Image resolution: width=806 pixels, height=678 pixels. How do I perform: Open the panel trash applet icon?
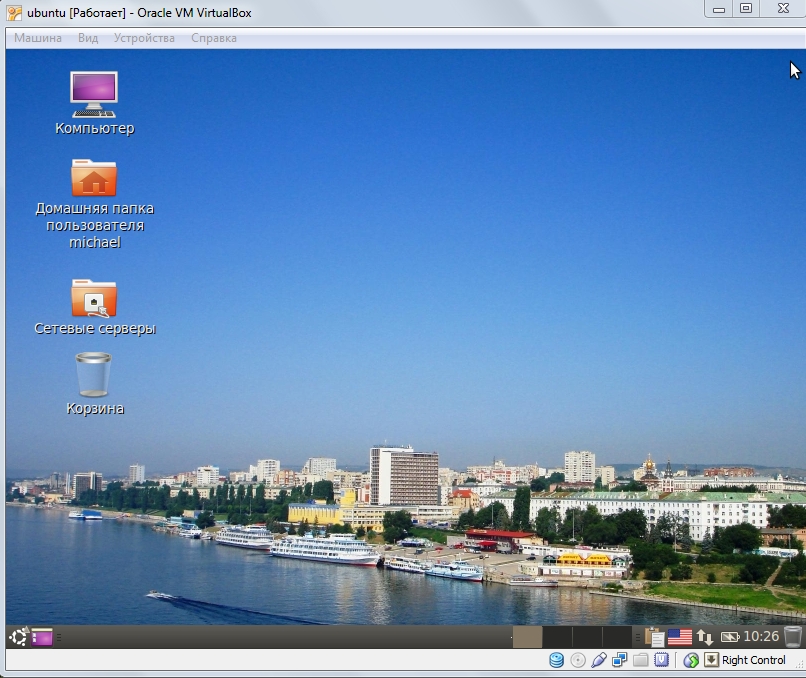(792, 637)
